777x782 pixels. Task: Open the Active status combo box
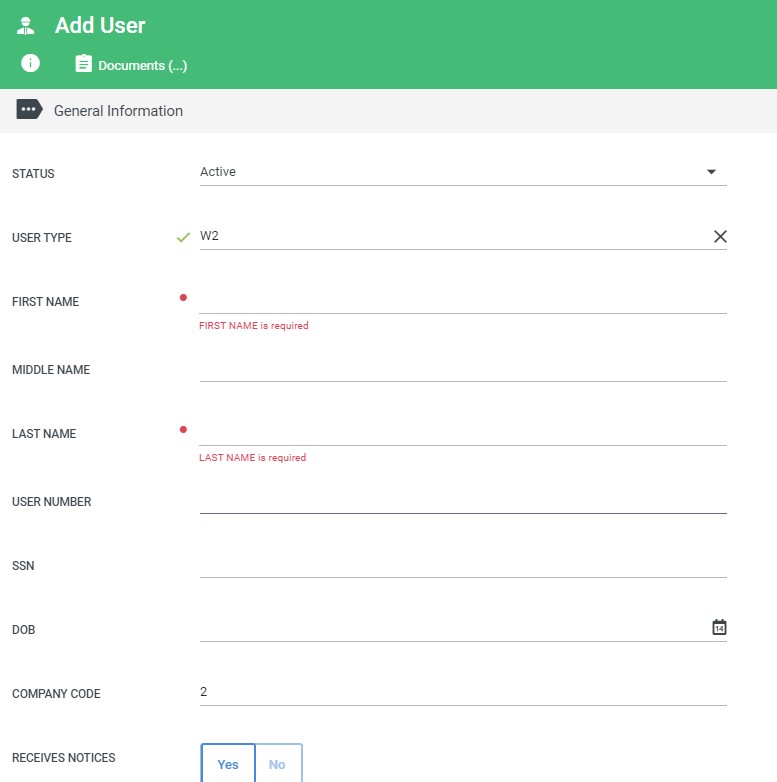tap(450, 172)
